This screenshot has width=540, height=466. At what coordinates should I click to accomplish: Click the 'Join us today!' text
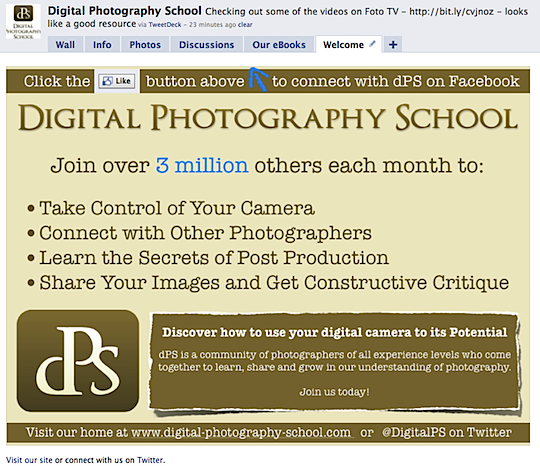334,392
